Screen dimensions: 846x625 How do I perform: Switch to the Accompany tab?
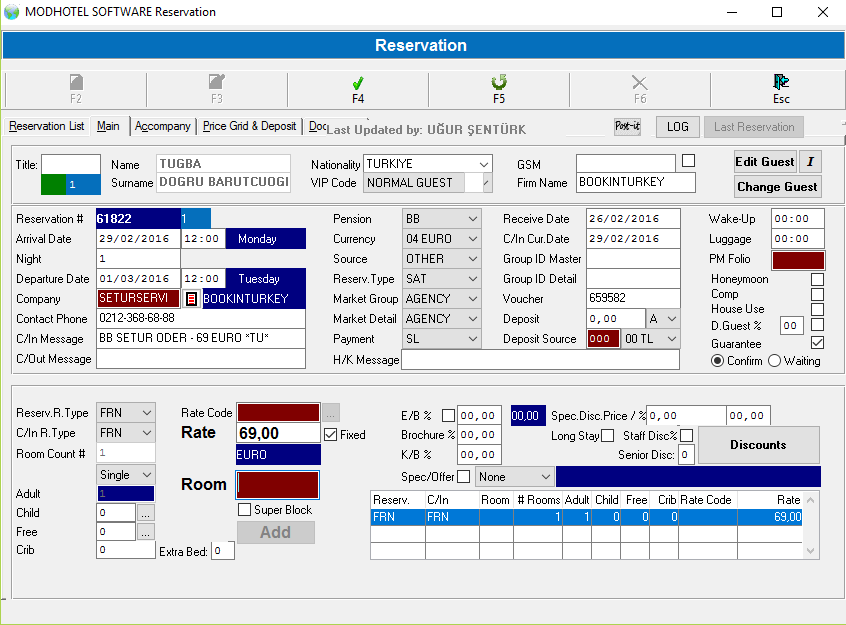tap(162, 126)
